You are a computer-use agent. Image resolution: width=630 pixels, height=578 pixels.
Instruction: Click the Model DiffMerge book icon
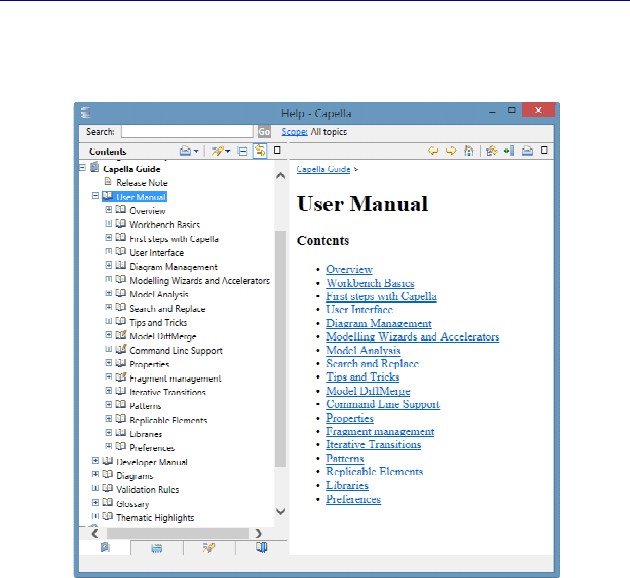(121, 335)
